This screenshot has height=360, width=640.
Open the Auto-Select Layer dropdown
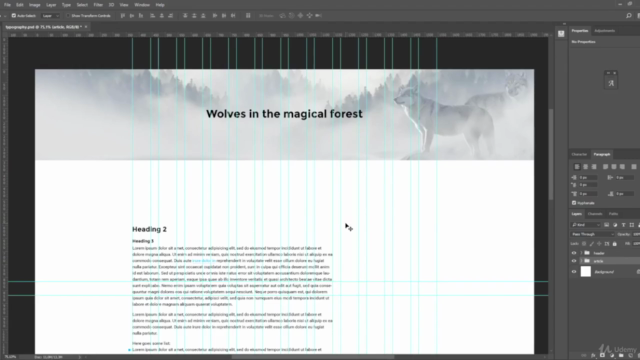pos(51,16)
